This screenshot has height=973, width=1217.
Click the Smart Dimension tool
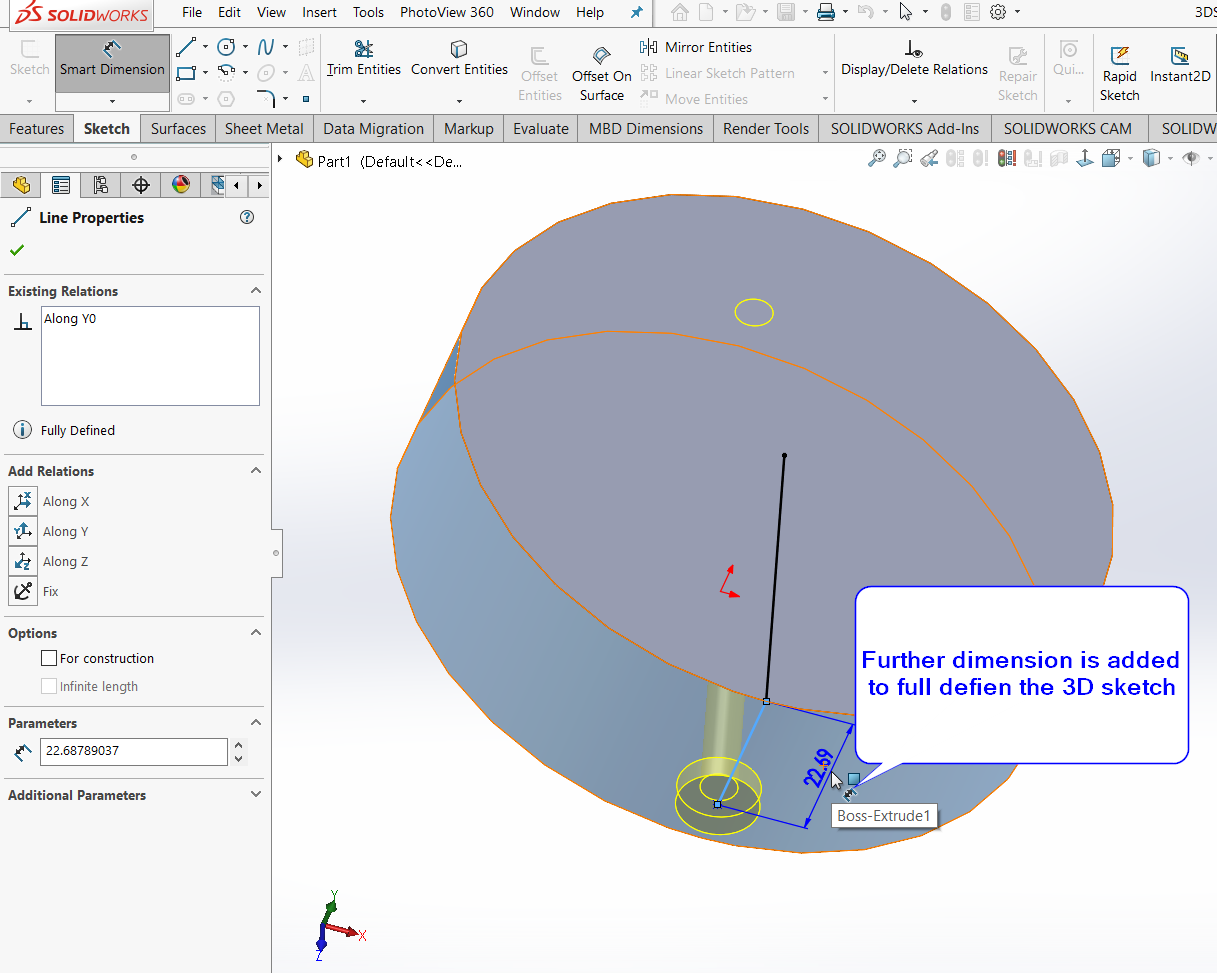pyautogui.click(x=112, y=59)
